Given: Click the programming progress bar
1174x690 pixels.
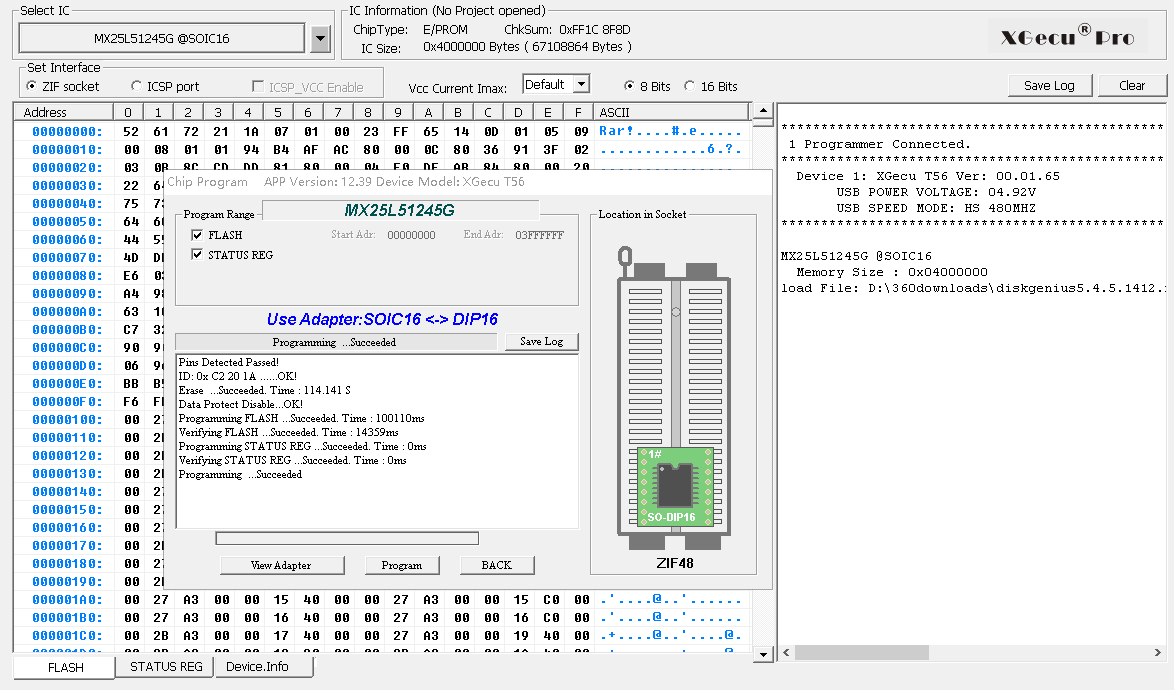Looking at the screenshot, I should [x=347, y=539].
